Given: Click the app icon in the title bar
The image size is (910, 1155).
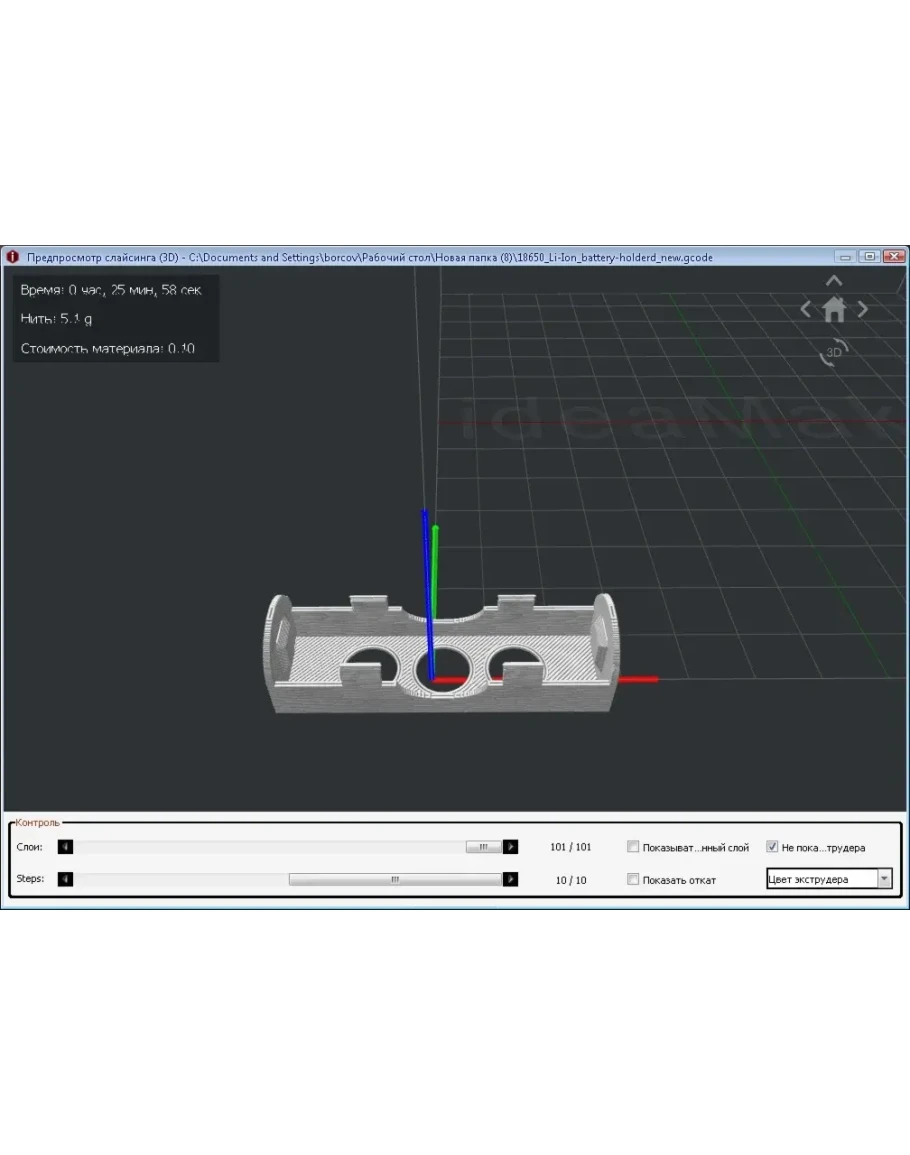Looking at the screenshot, I should (x=13, y=257).
